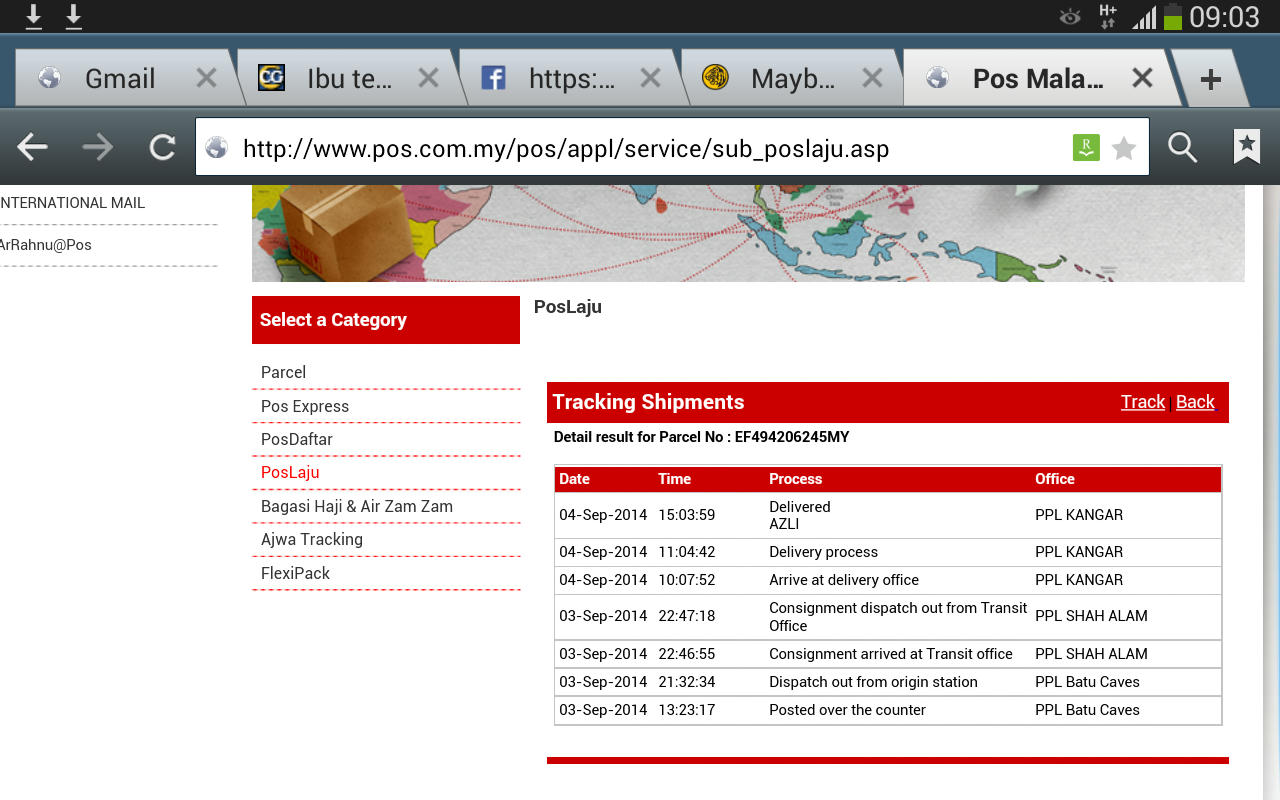Focus the URL address bar

(x=672, y=148)
